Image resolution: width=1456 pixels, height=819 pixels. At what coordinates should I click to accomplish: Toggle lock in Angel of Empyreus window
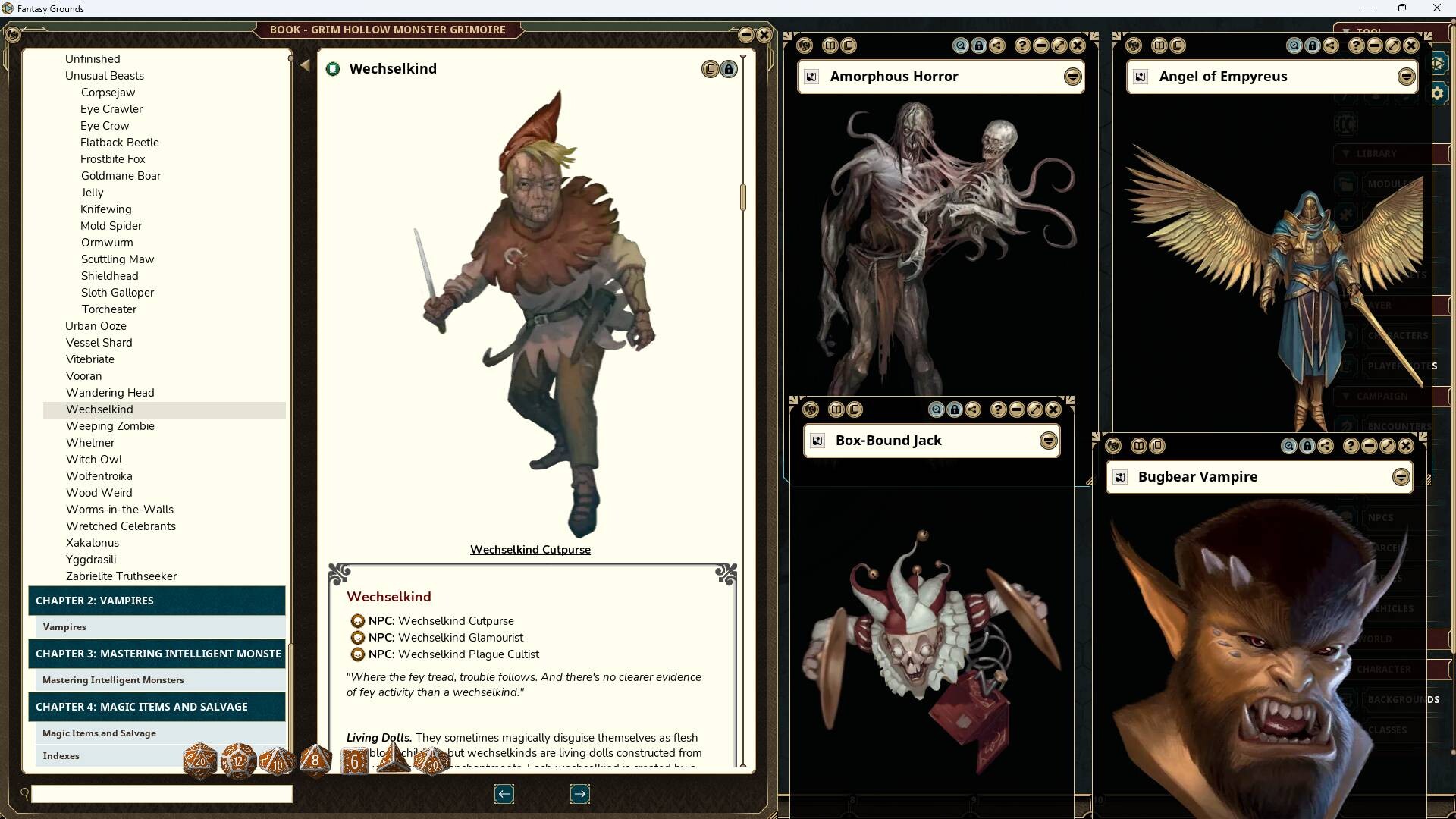(x=1313, y=45)
